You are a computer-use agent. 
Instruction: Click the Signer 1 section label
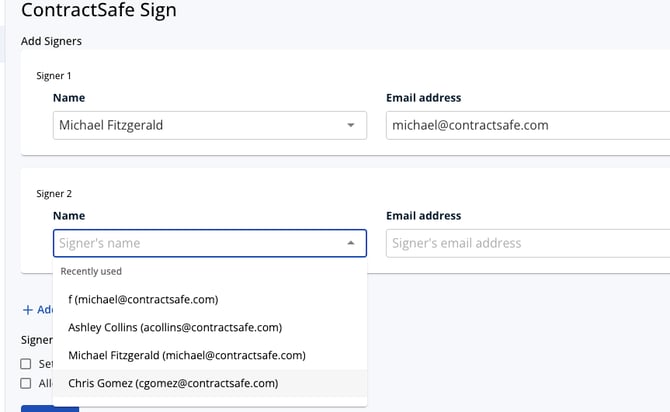tap(54, 75)
